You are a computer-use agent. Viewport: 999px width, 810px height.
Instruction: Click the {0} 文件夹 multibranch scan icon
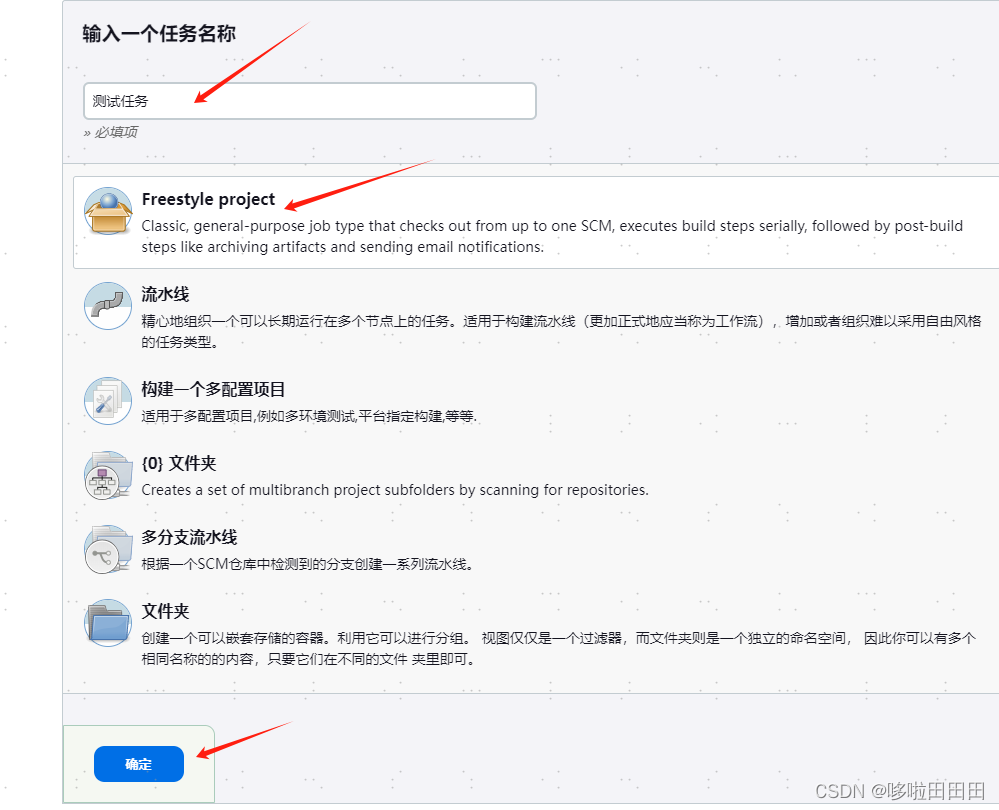[107, 474]
